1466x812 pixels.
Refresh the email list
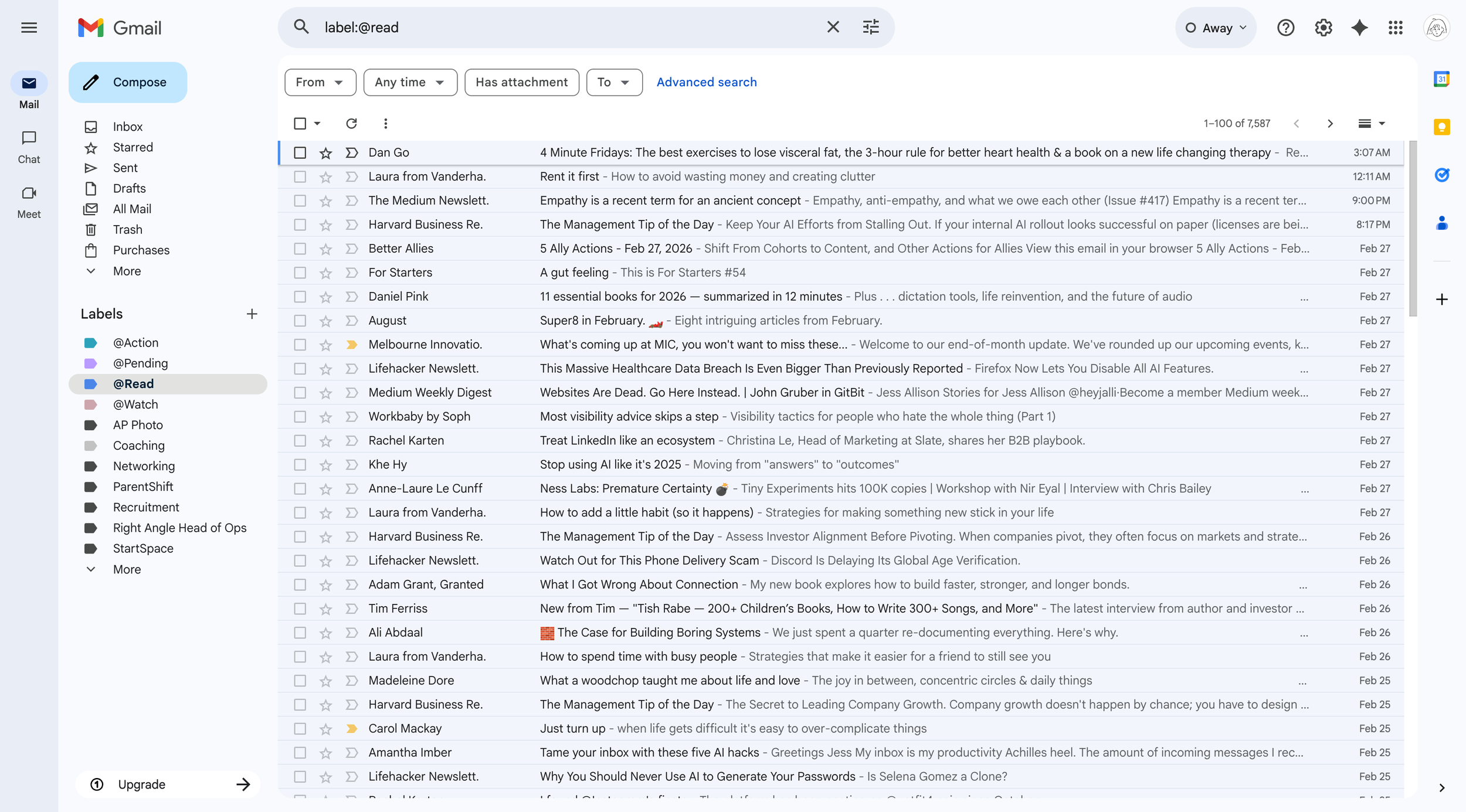point(352,124)
